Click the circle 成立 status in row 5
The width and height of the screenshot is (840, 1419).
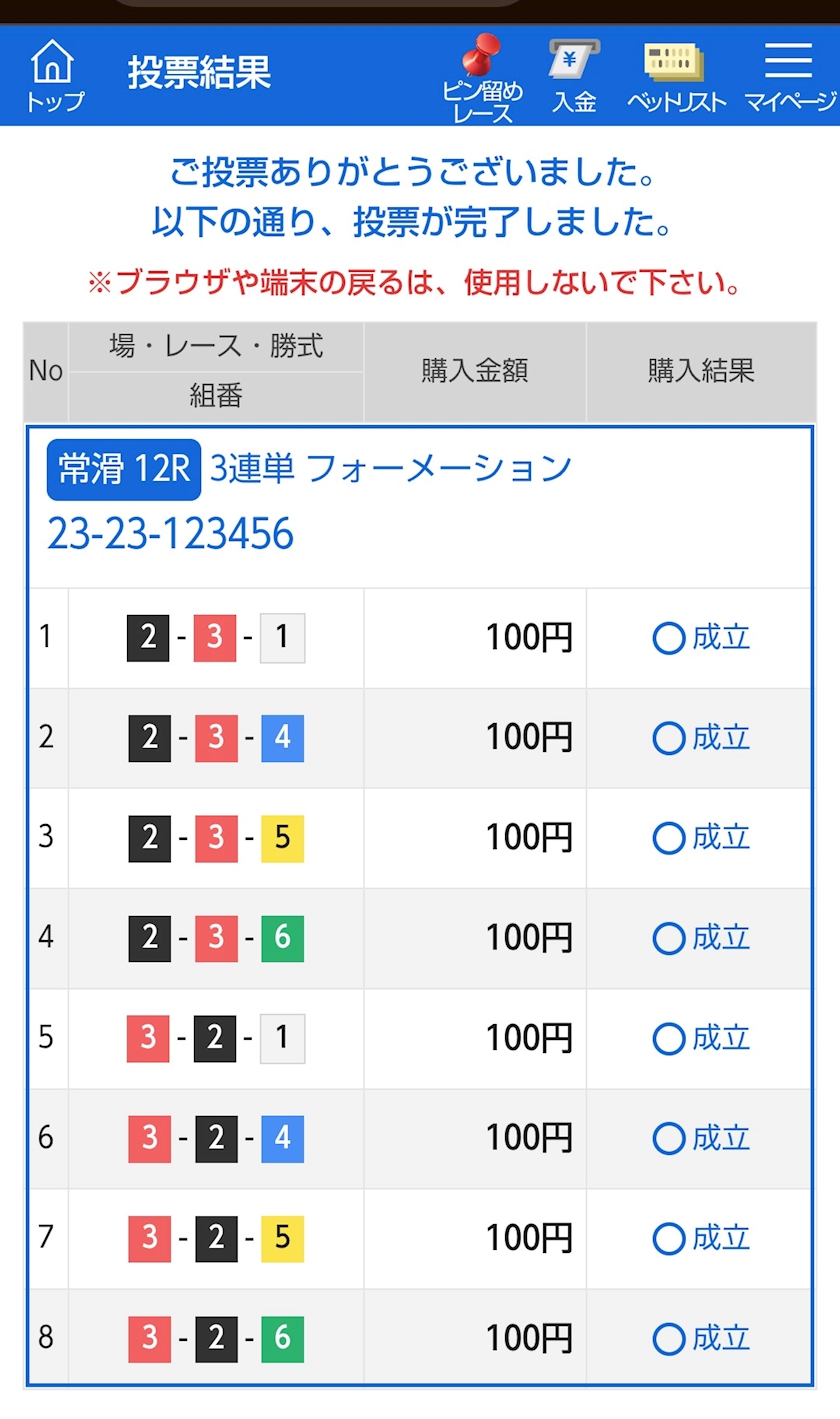[x=700, y=1038]
